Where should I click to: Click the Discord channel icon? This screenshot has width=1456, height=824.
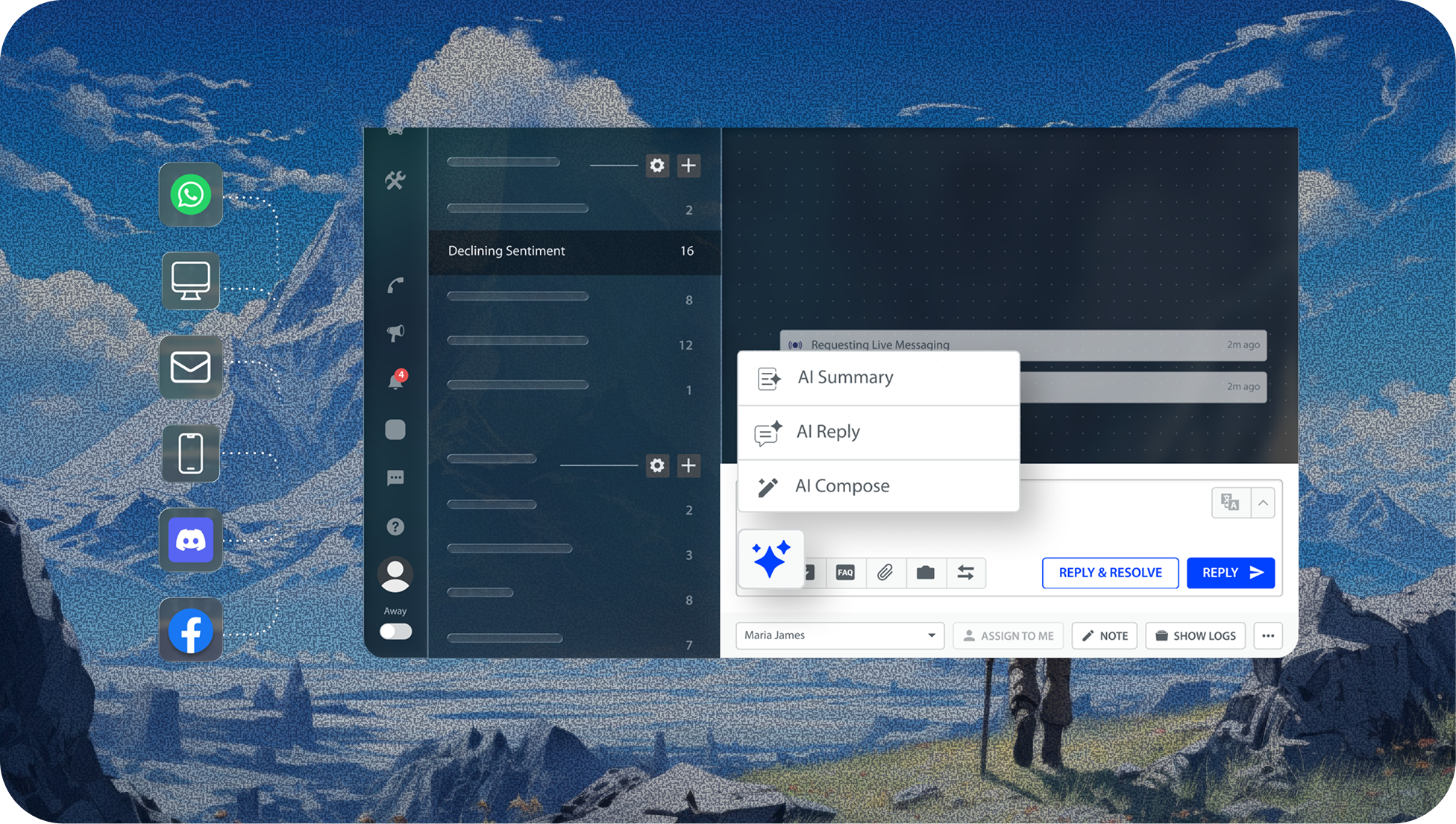tap(191, 540)
